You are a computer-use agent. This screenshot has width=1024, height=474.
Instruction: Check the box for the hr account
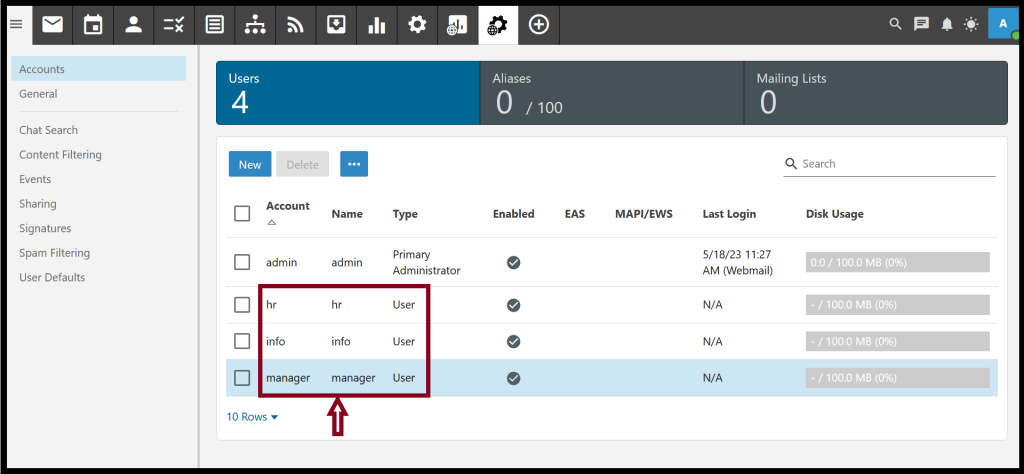point(242,305)
